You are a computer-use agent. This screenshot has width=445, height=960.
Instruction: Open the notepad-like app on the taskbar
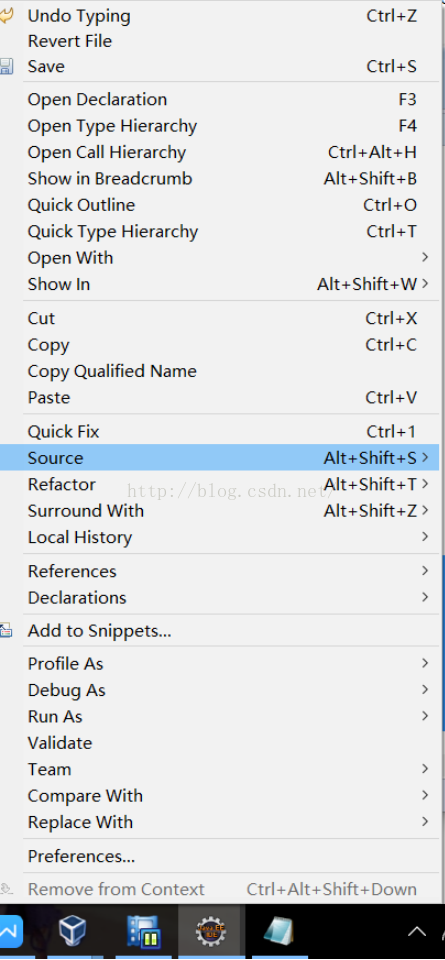pos(279,931)
